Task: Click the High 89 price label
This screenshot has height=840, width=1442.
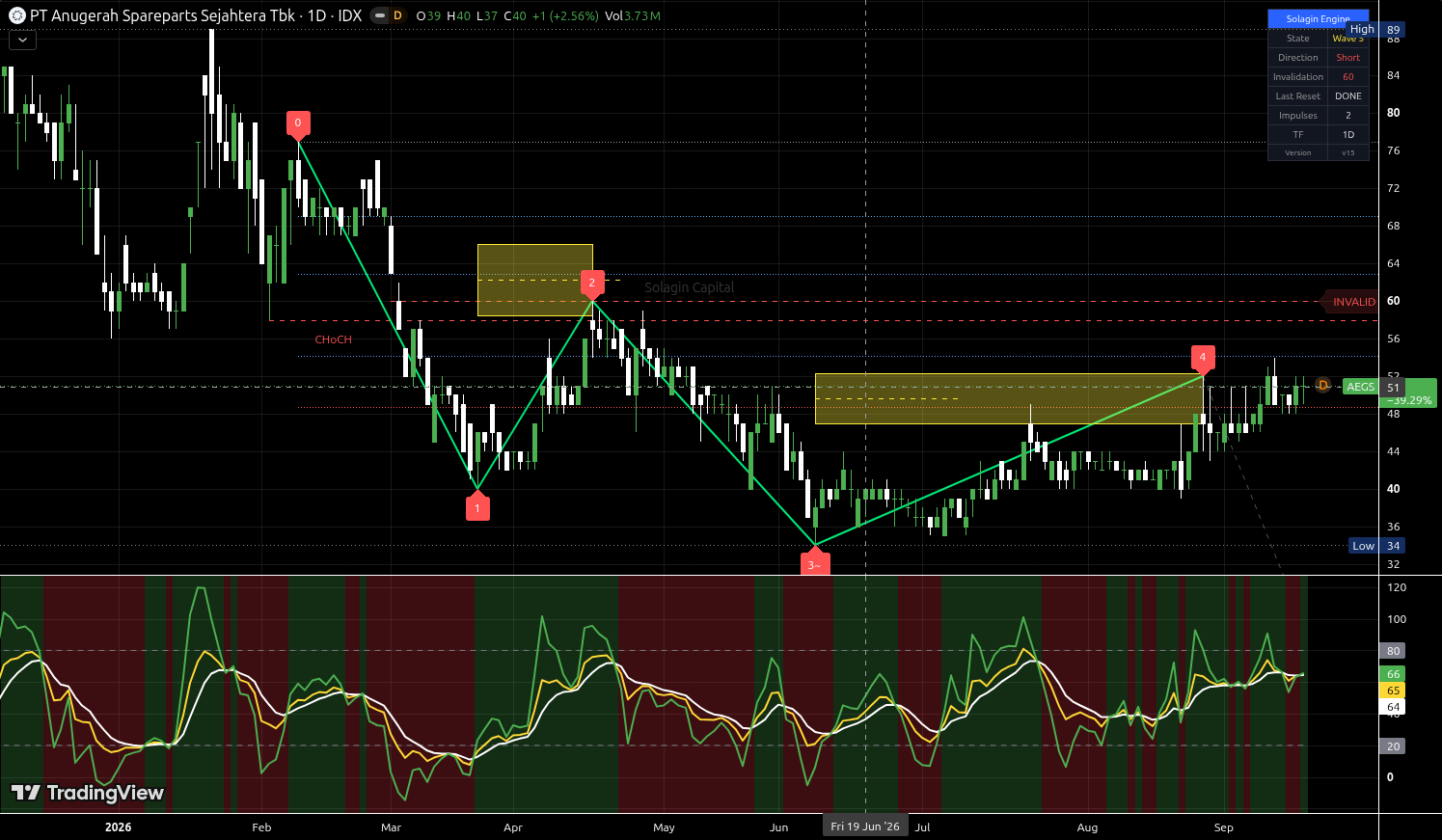Action: point(1376,30)
